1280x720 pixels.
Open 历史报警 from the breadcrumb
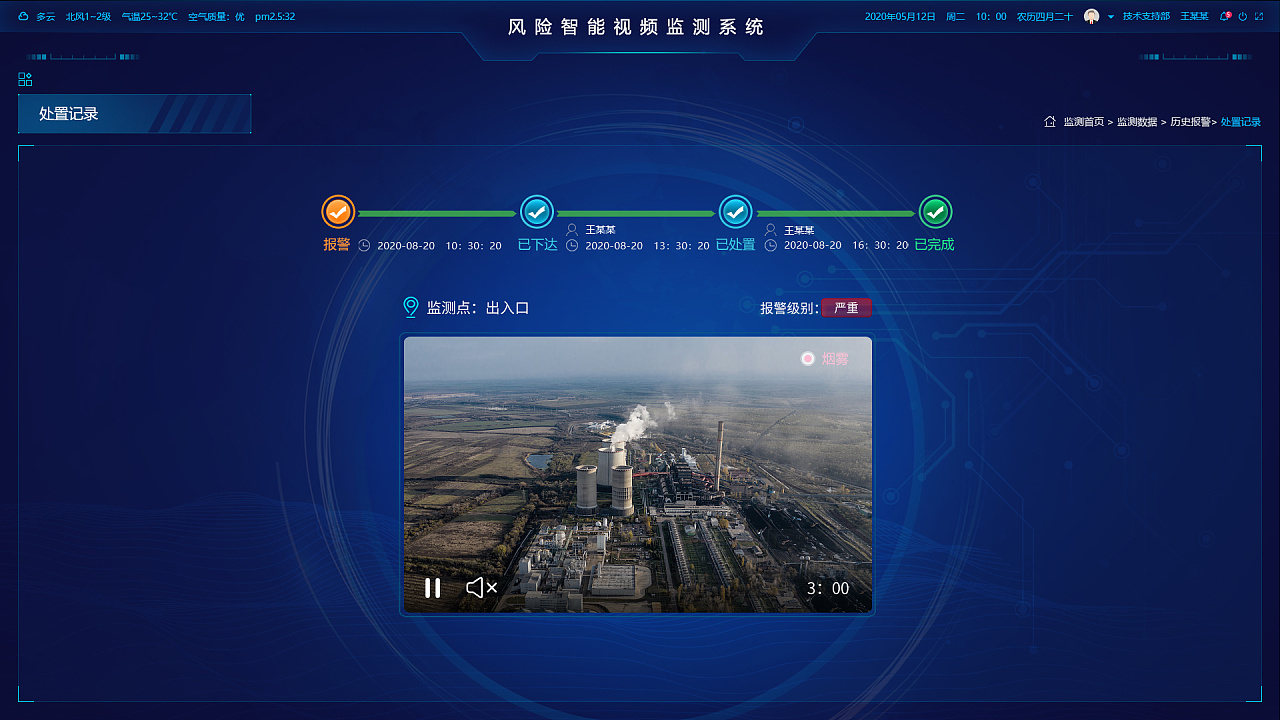click(x=1192, y=121)
